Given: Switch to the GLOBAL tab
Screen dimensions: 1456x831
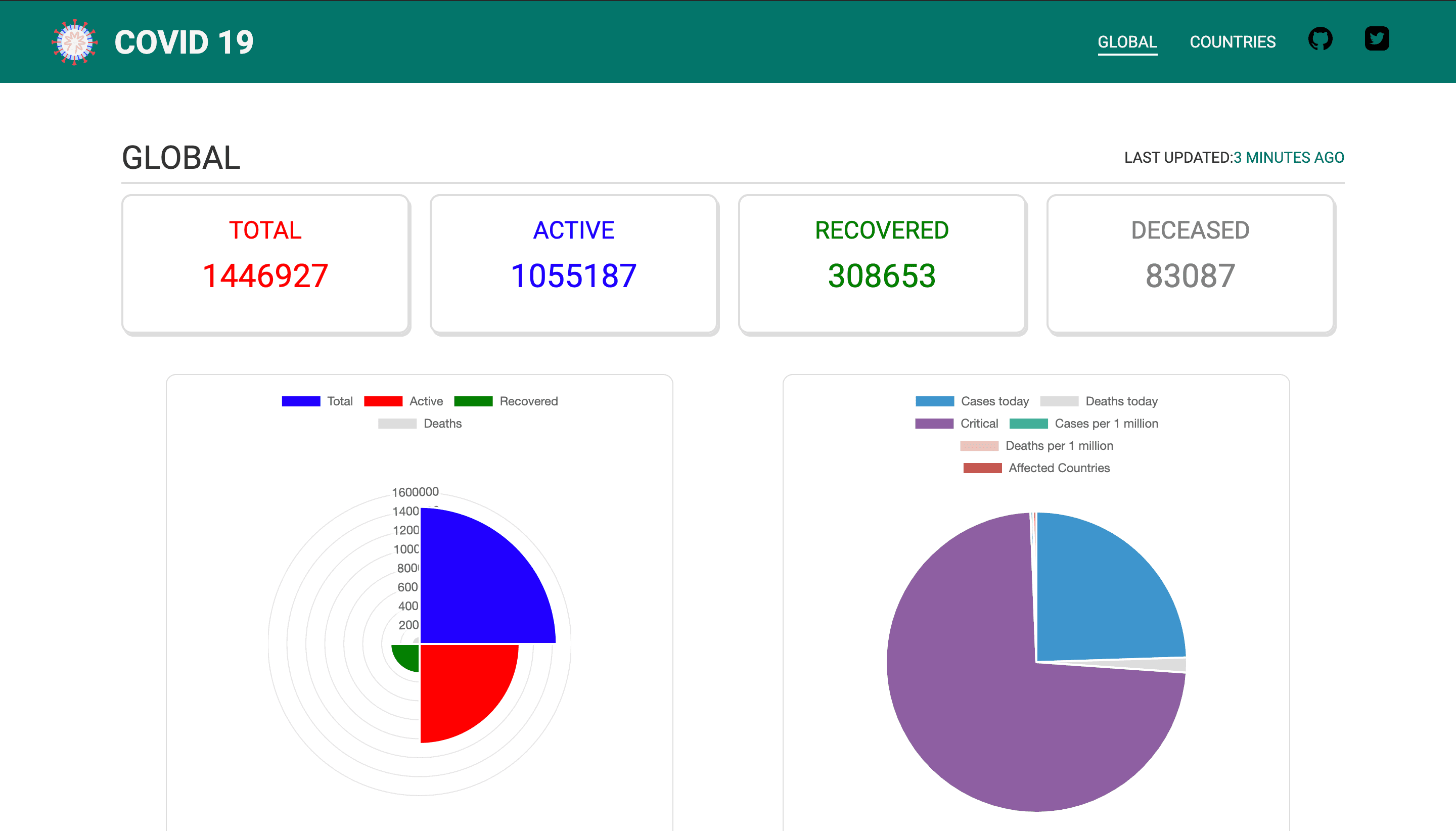Looking at the screenshot, I should point(1127,41).
